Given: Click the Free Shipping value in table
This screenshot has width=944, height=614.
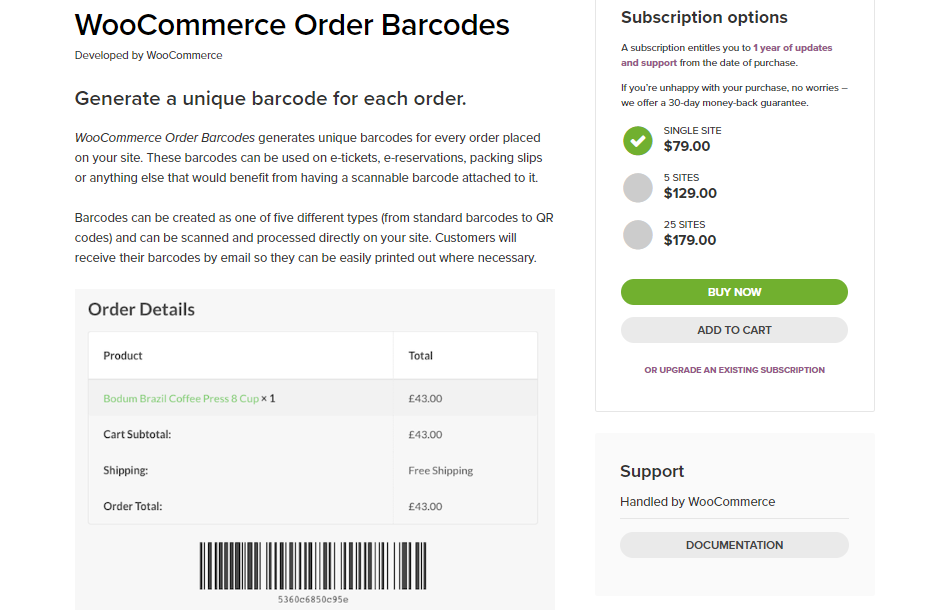Looking at the screenshot, I should tap(441, 470).
